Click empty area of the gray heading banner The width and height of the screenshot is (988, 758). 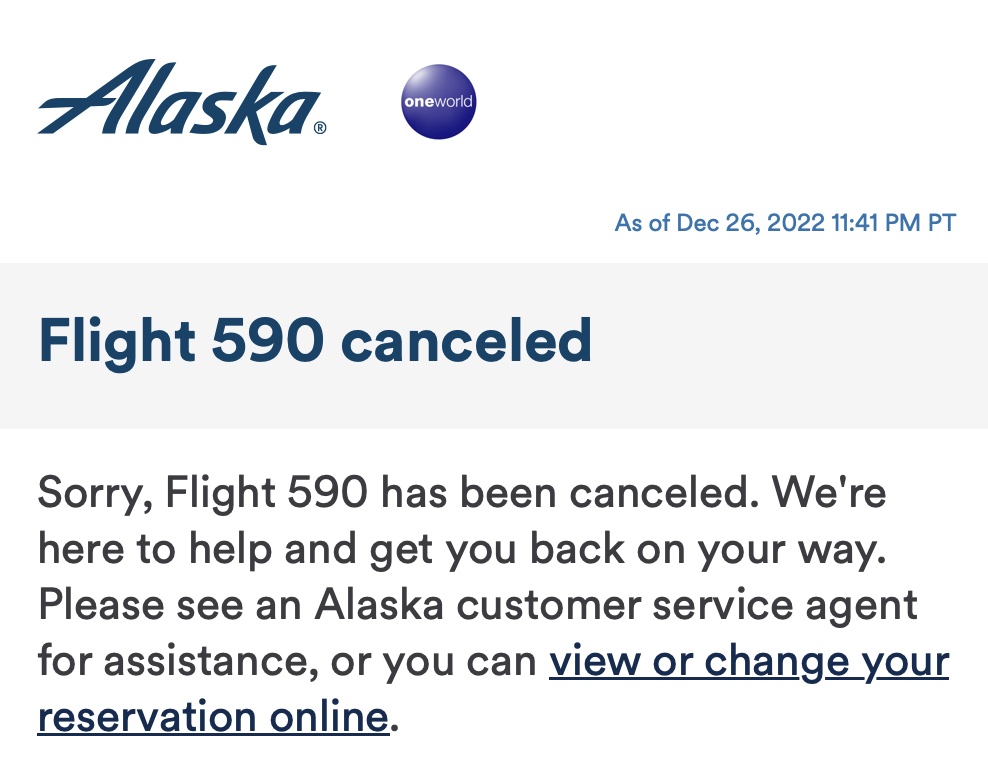pos(788,345)
